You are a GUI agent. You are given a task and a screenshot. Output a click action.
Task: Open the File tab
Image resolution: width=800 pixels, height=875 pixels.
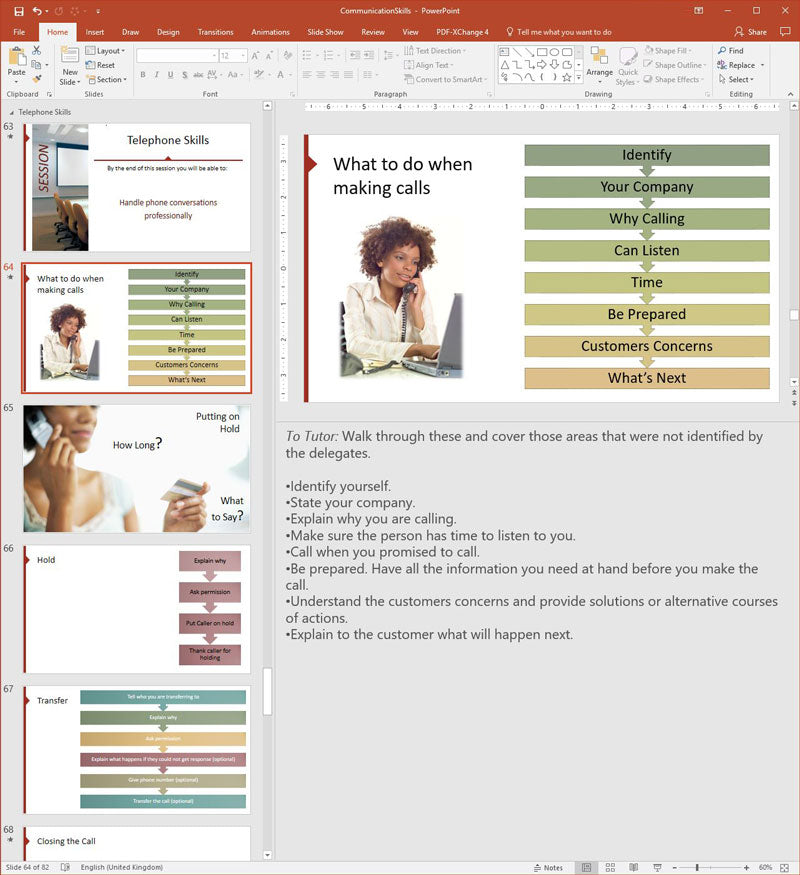point(19,32)
